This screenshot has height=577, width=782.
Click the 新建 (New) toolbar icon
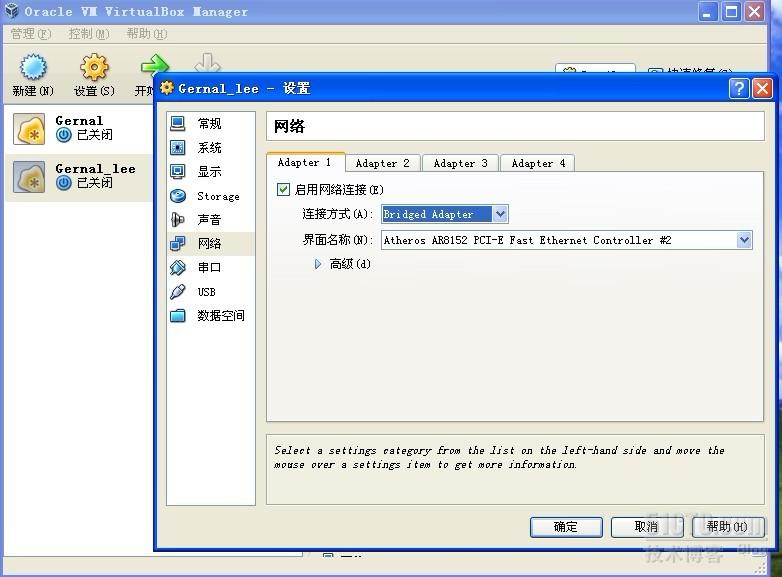click(33, 67)
